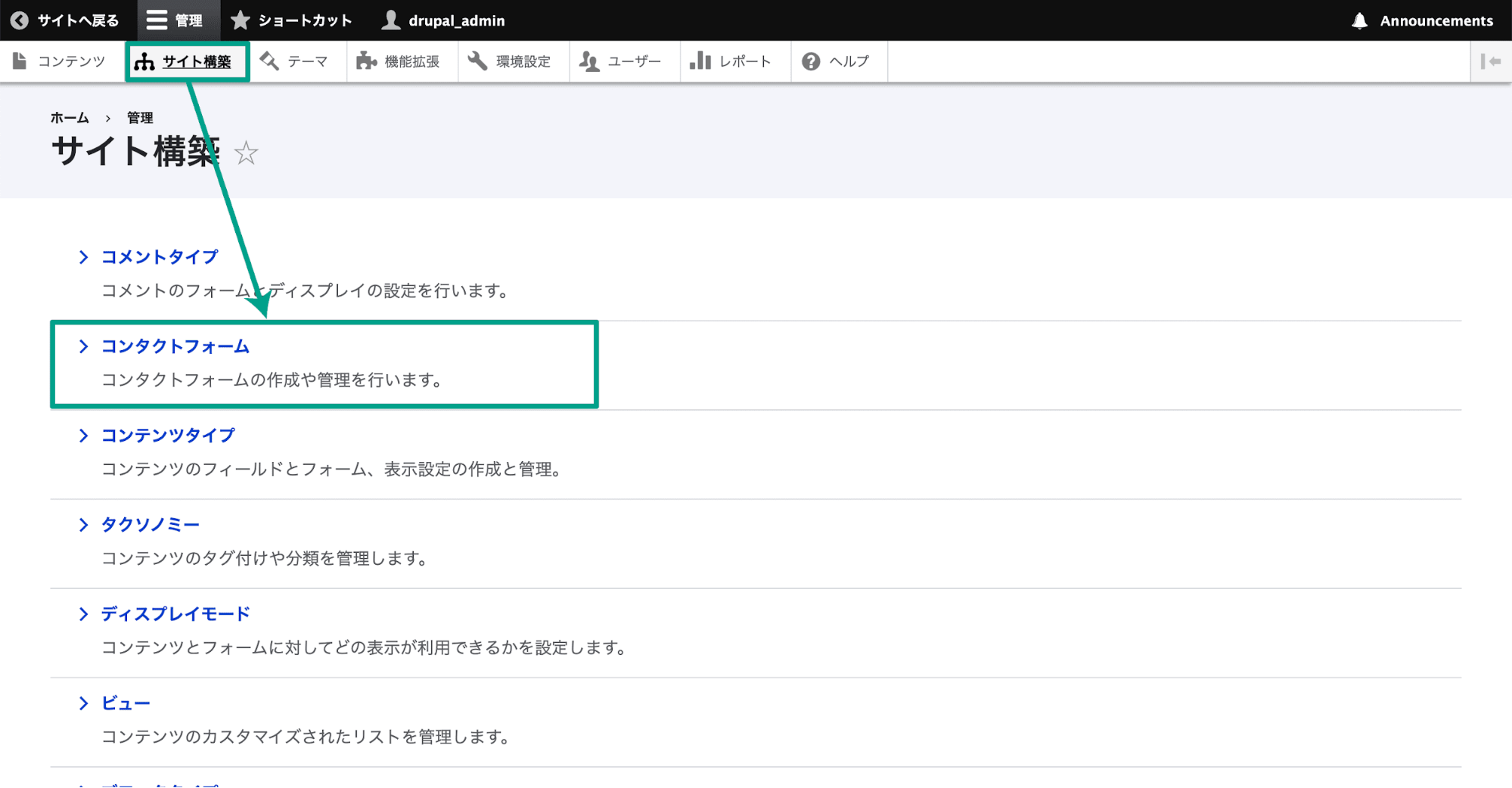This screenshot has height=788, width=1512.
Task: Click the Announcements bell icon
Action: (x=1360, y=20)
